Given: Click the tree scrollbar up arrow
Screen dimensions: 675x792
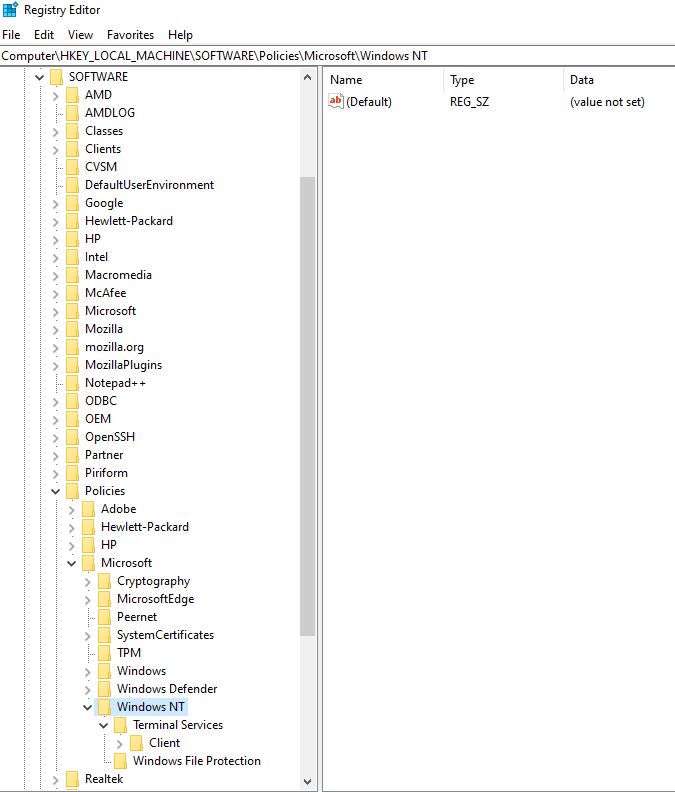Looking at the screenshot, I should coord(307,77).
